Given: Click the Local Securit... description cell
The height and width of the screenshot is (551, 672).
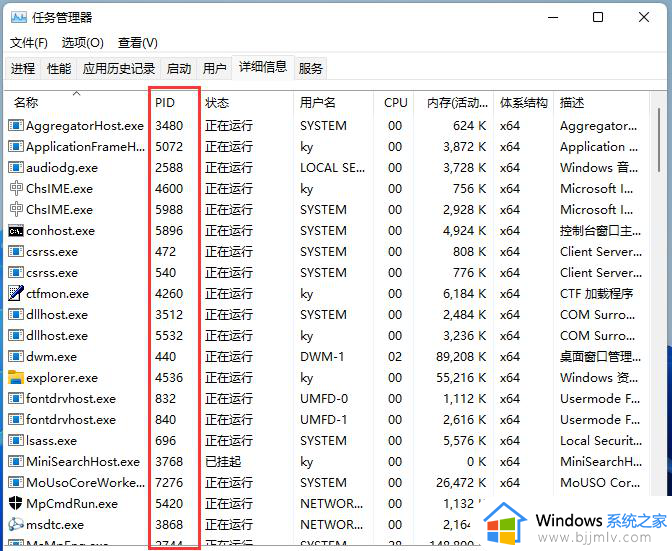Looking at the screenshot, I should point(601,440).
